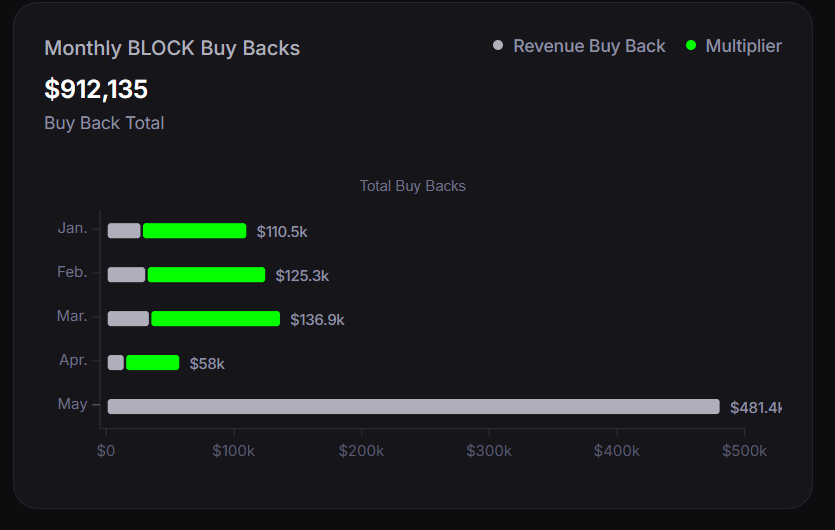This screenshot has width=835, height=530.
Task: Click the Mar. axis label
Action: point(72,316)
